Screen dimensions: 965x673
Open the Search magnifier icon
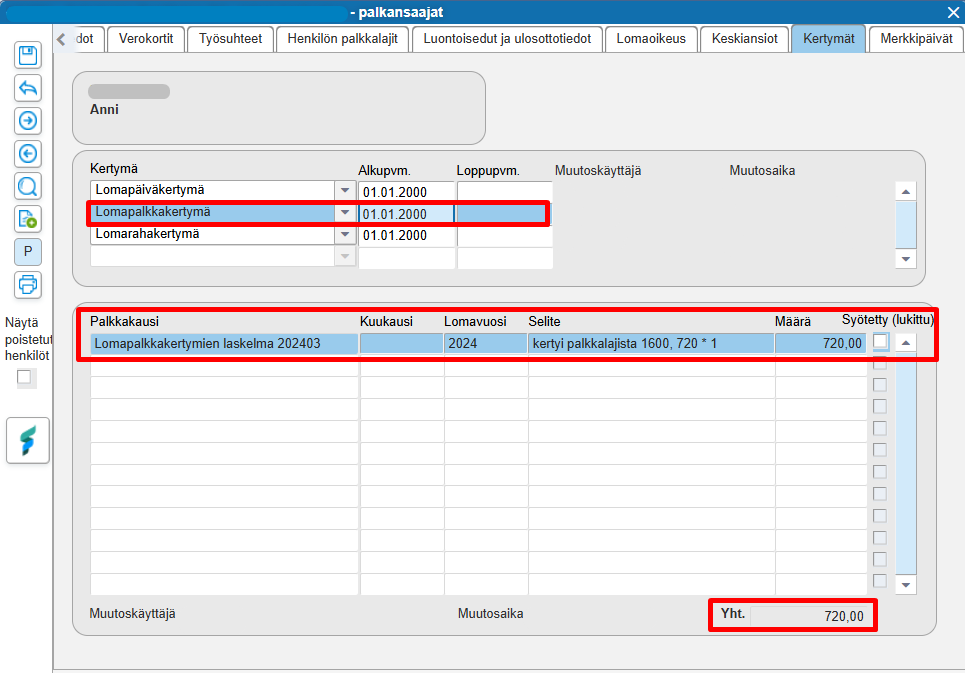coord(28,186)
